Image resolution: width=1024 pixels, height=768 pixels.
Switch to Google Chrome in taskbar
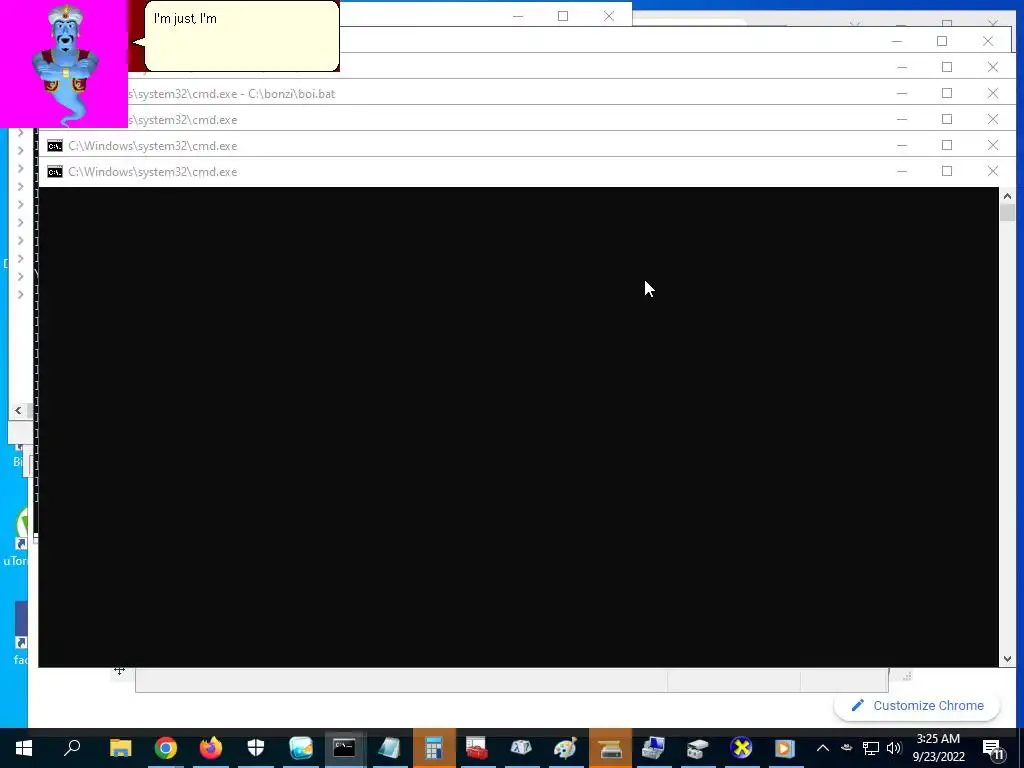[166, 748]
